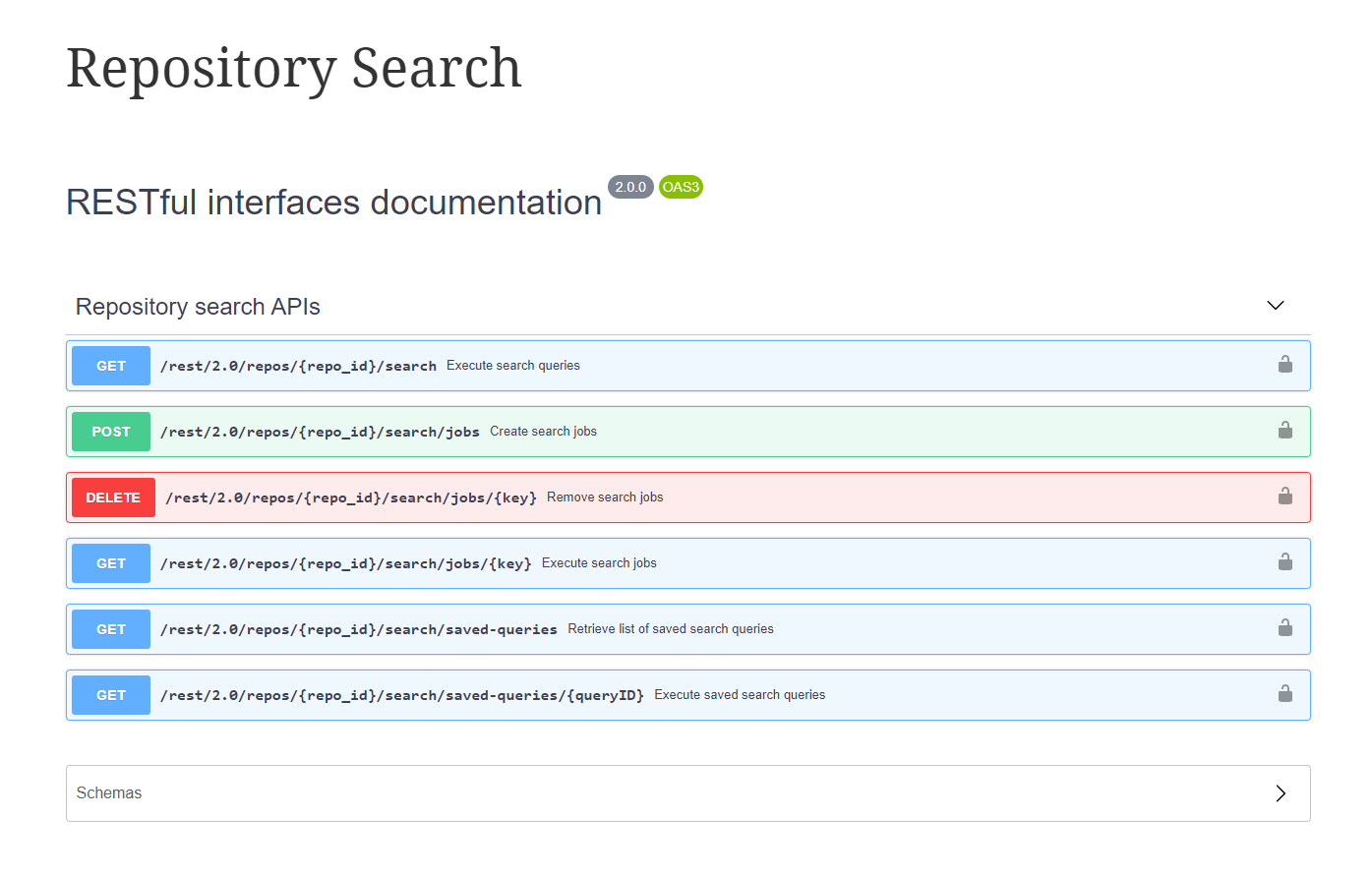Open the /rest/2.0/repos/{repo_id}/search/jobs POST path
This screenshot has height=877, width=1372.
(320, 432)
